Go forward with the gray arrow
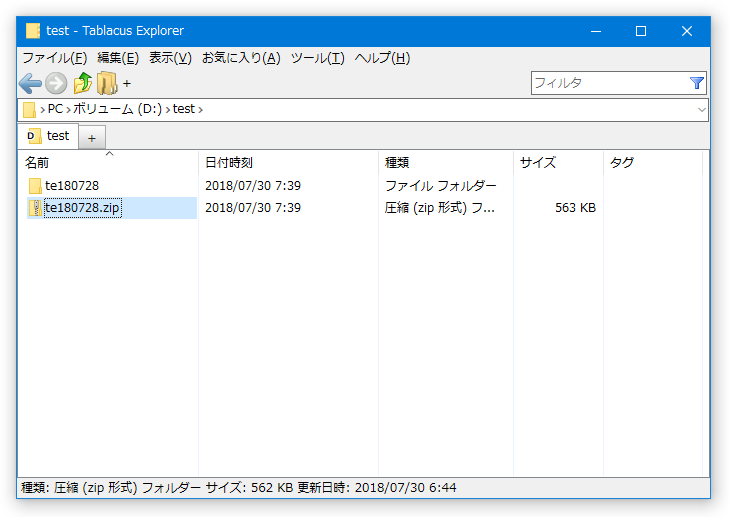 point(56,83)
